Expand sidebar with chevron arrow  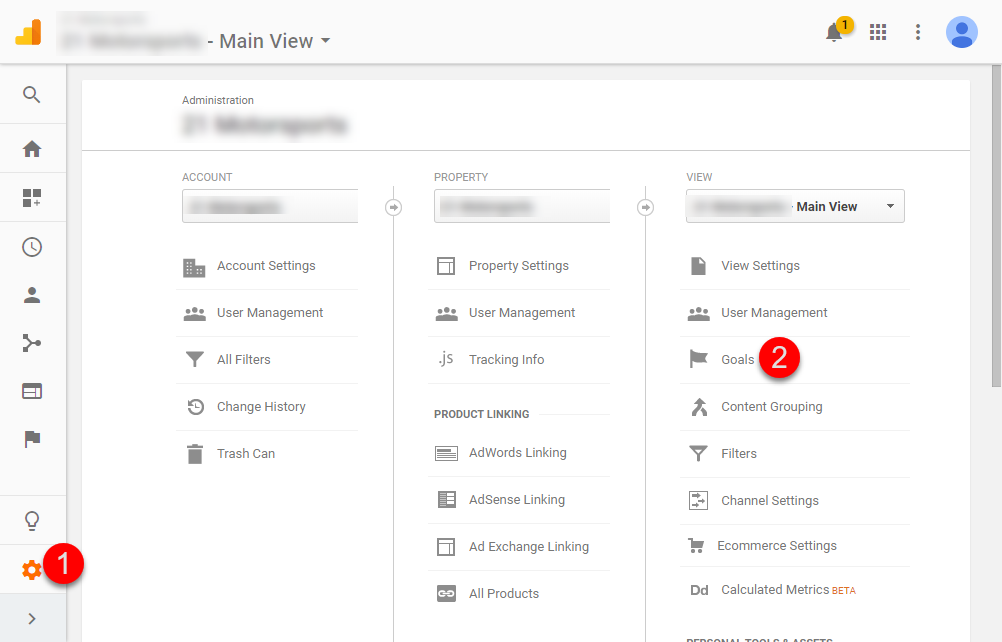(x=32, y=618)
